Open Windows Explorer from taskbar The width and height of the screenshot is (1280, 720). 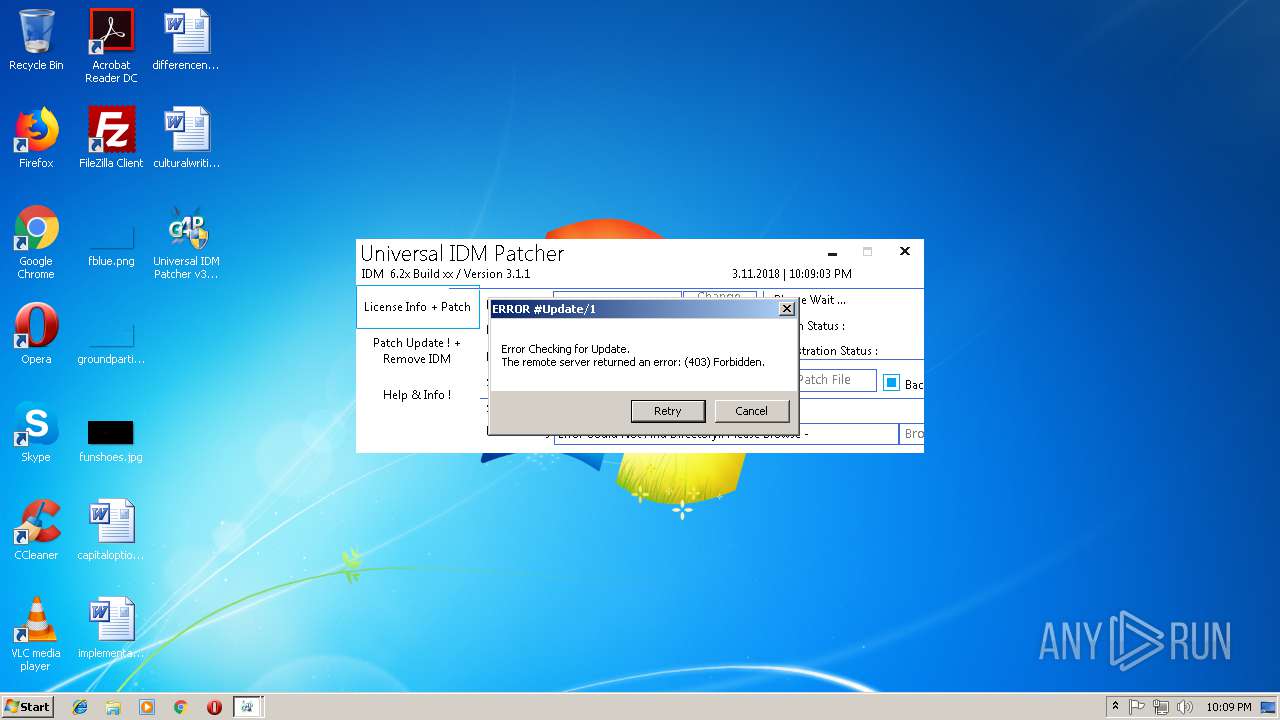113,707
